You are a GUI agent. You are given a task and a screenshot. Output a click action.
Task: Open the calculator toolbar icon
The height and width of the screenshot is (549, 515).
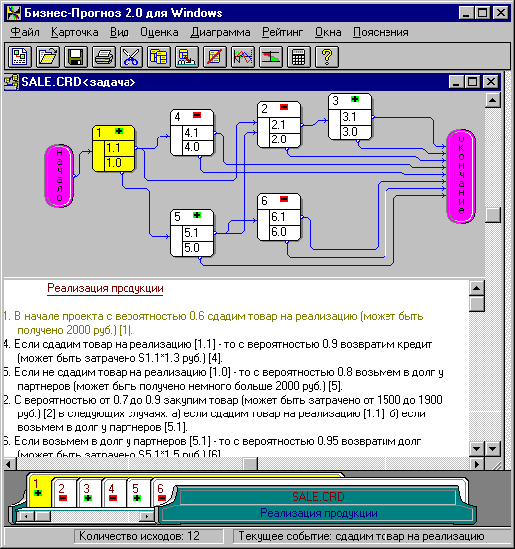(x=298, y=56)
